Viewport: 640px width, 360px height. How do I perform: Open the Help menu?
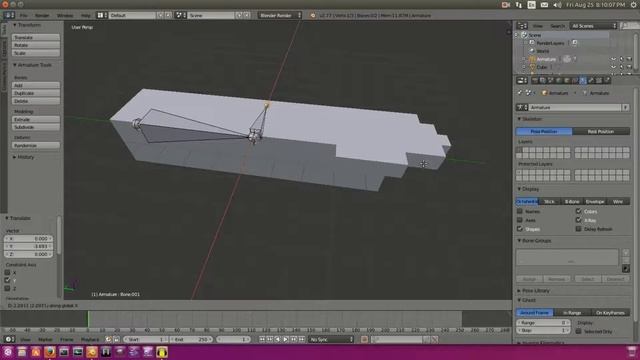86,16
